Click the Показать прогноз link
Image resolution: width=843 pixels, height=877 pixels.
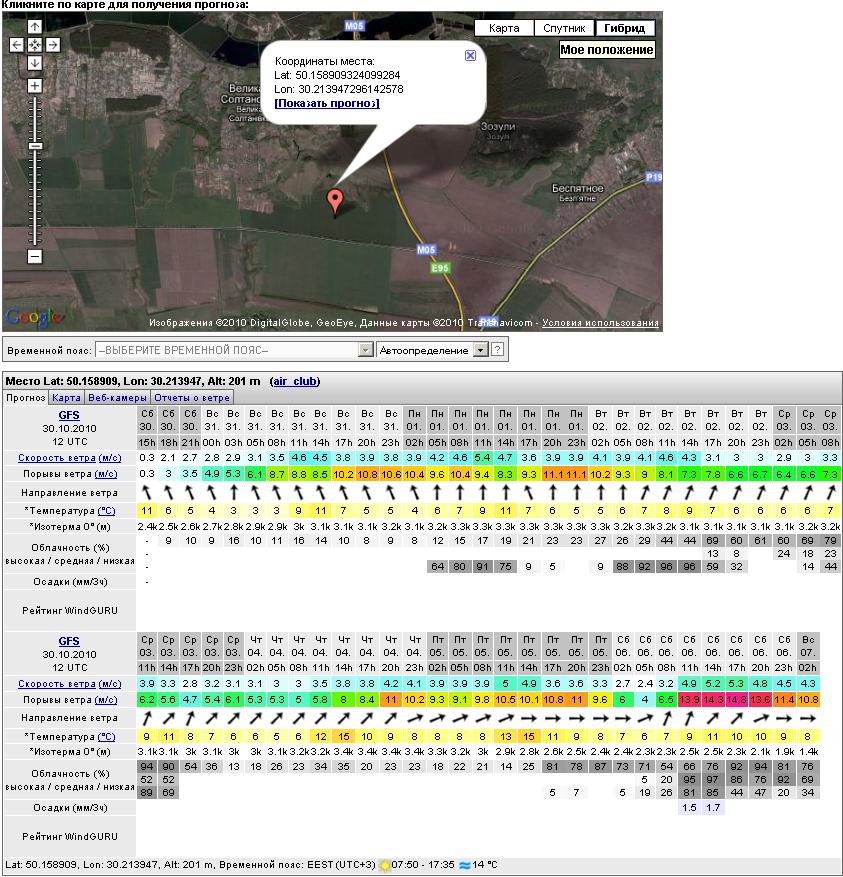click(327, 103)
